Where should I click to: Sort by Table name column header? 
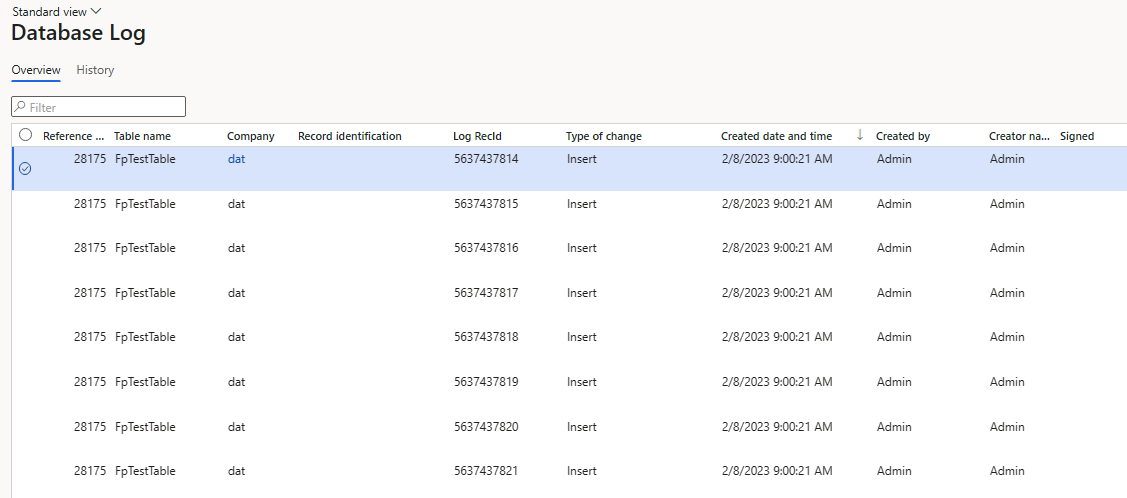click(142, 136)
